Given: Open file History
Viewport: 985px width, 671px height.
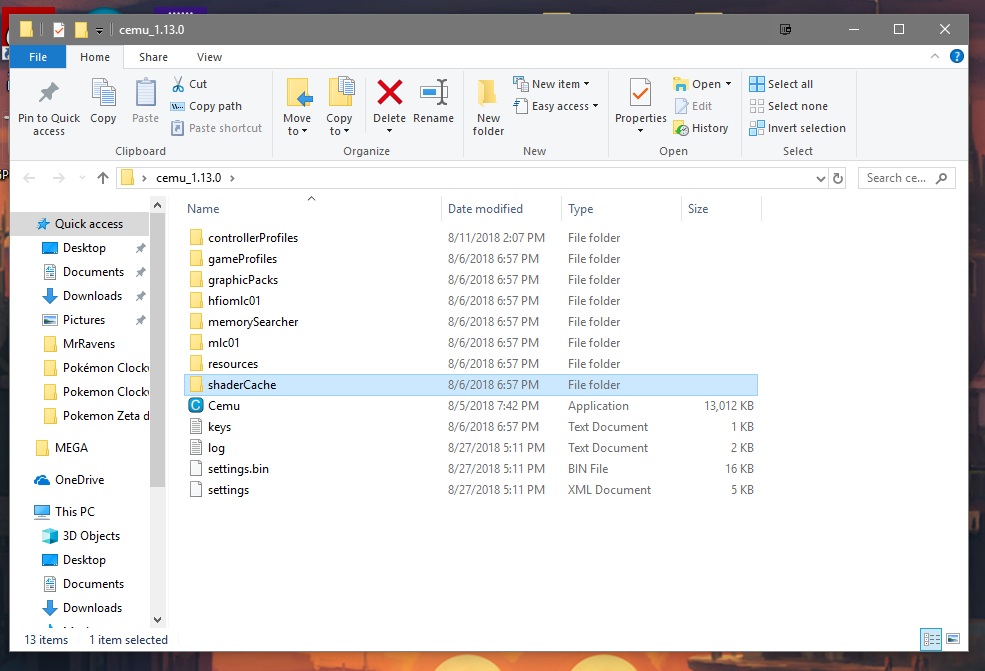Looking at the screenshot, I should pos(701,128).
